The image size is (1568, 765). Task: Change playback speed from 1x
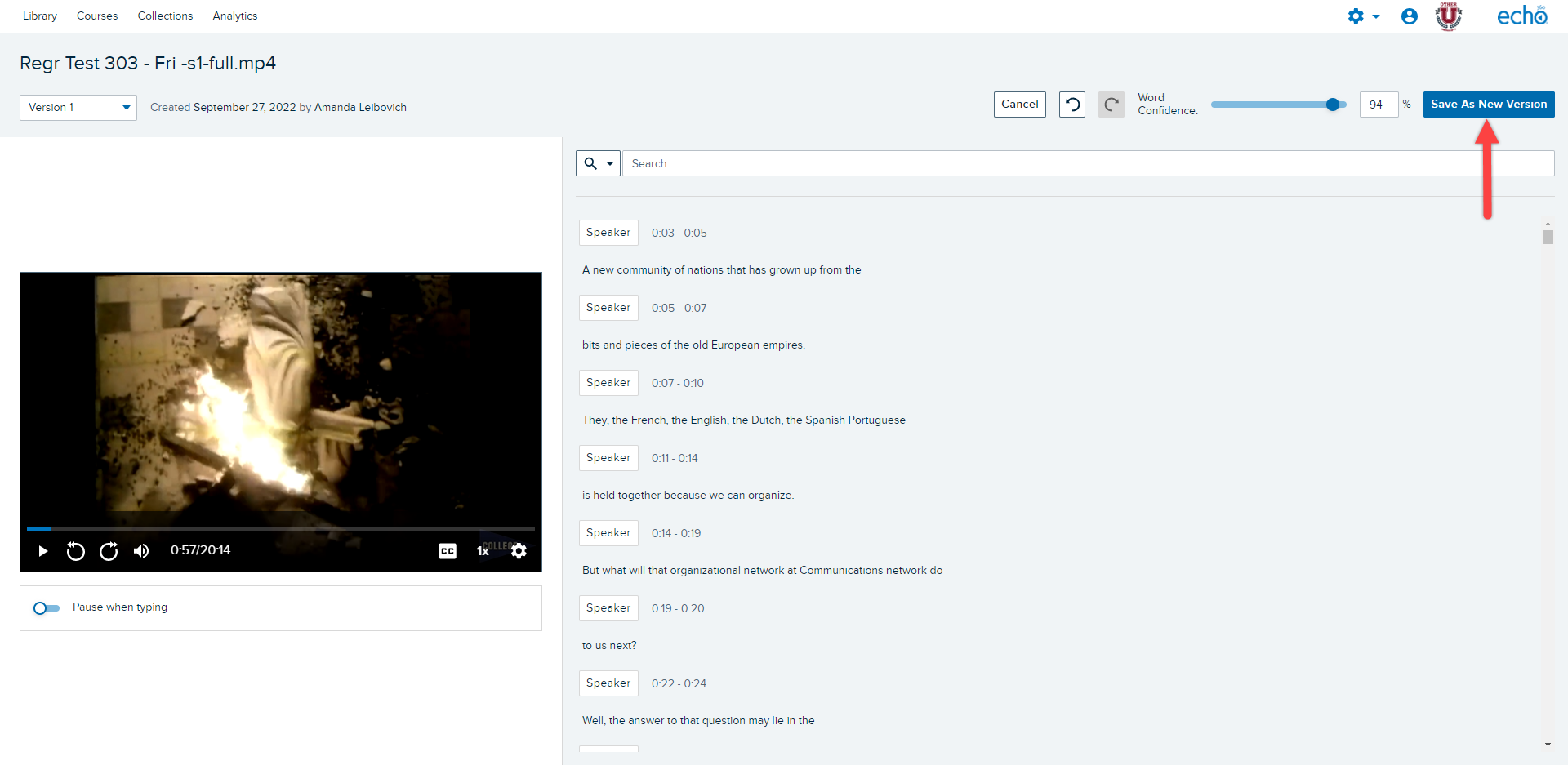tap(483, 551)
